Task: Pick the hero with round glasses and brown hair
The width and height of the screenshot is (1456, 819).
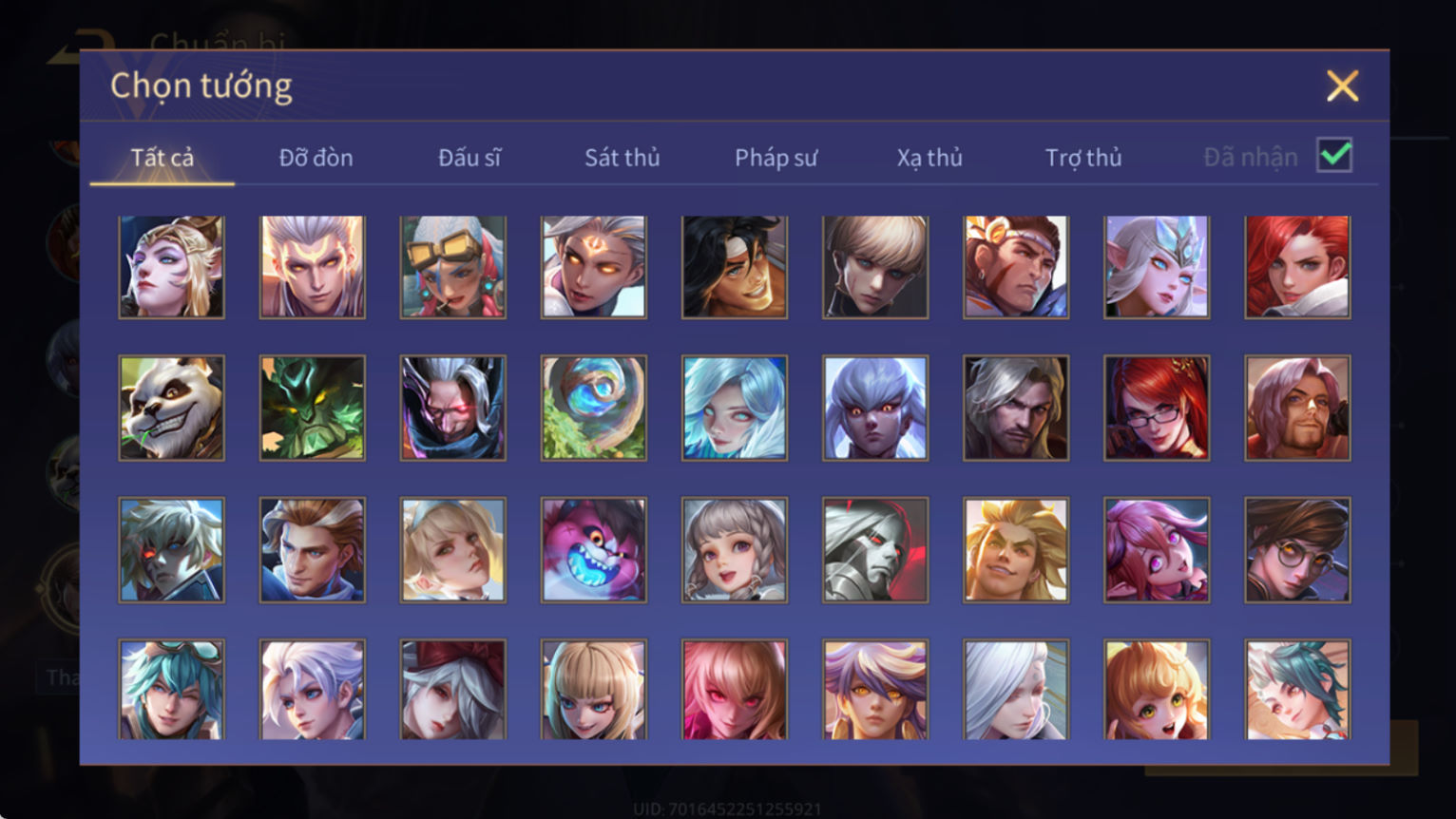Action: pos(1297,550)
